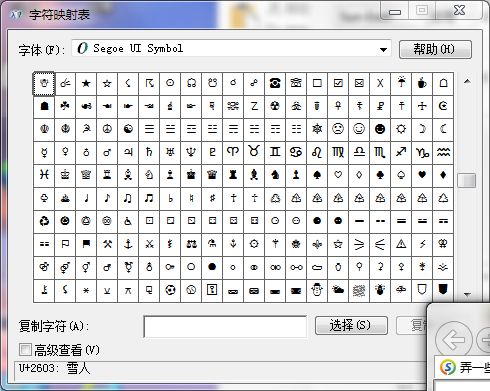Select the white outlined star character
This screenshot has height=391, width=490.
(x=107, y=83)
